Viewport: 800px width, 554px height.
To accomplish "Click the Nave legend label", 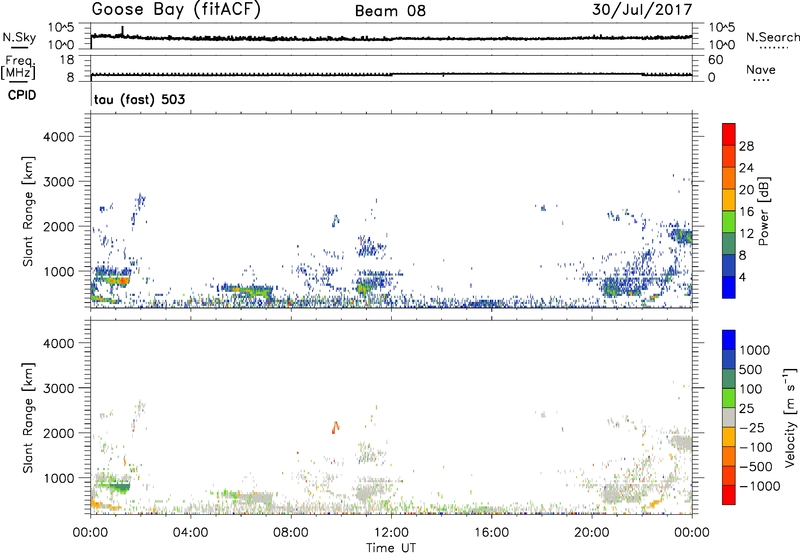I will click(x=761, y=69).
